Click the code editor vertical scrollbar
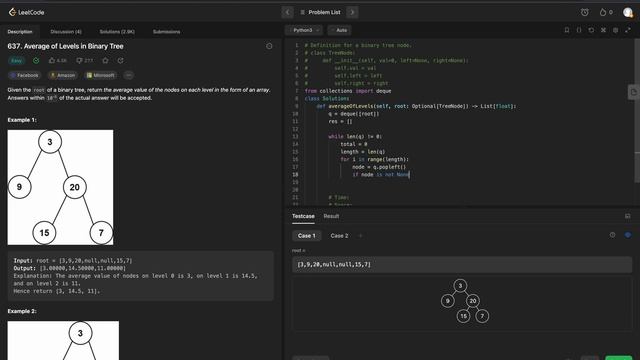Image resolution: width=640 pixels, height=360 pixels. pos(637,110)
